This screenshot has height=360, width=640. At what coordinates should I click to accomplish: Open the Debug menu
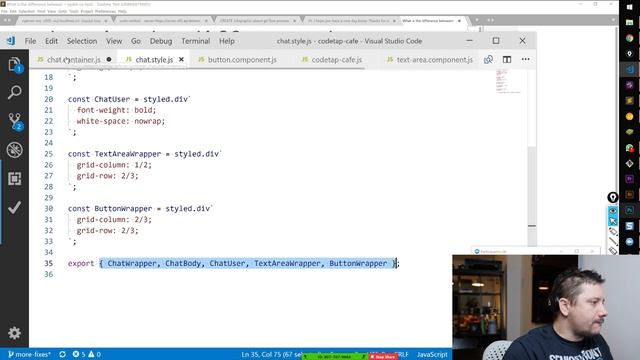pyautogui.click(x=161, y=41)
